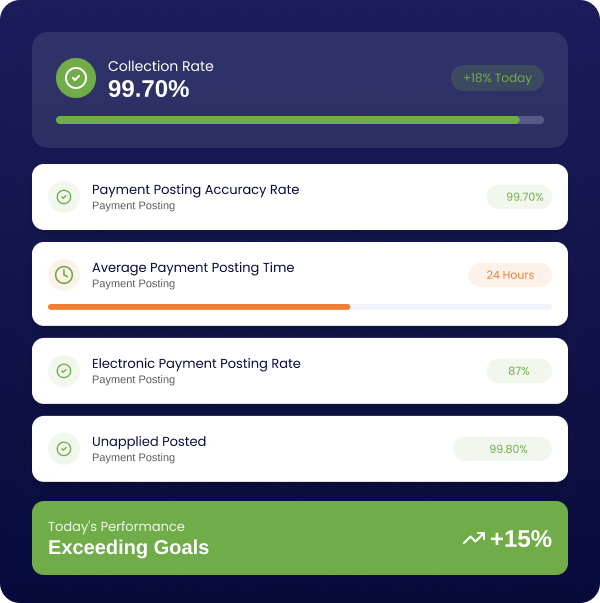Viewport: 600px width, 603px height.
Task: Open the Payment Posting Accuracy Rate title
Action: (x=195, y=189)
